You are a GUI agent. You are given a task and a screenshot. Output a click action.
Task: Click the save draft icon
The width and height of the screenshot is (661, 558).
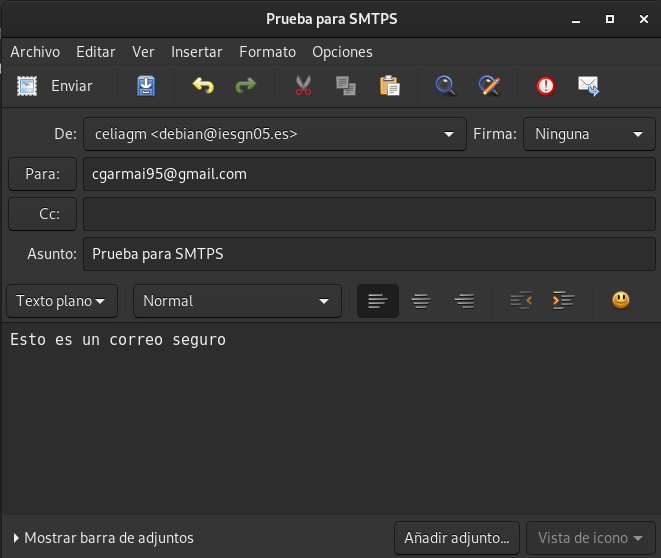coord(146,86)
